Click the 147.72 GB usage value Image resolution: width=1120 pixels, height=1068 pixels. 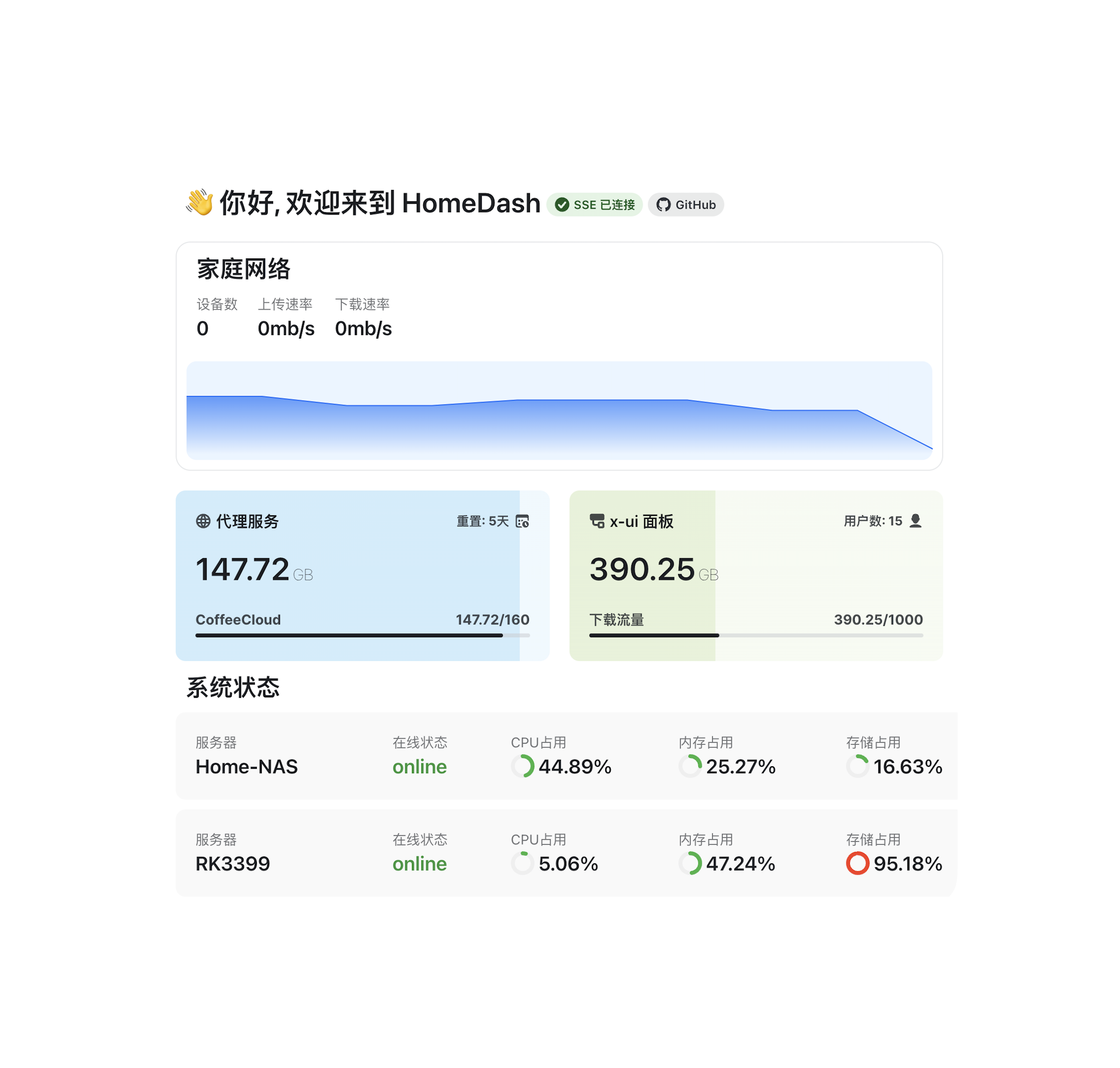(x=243, y=570)
